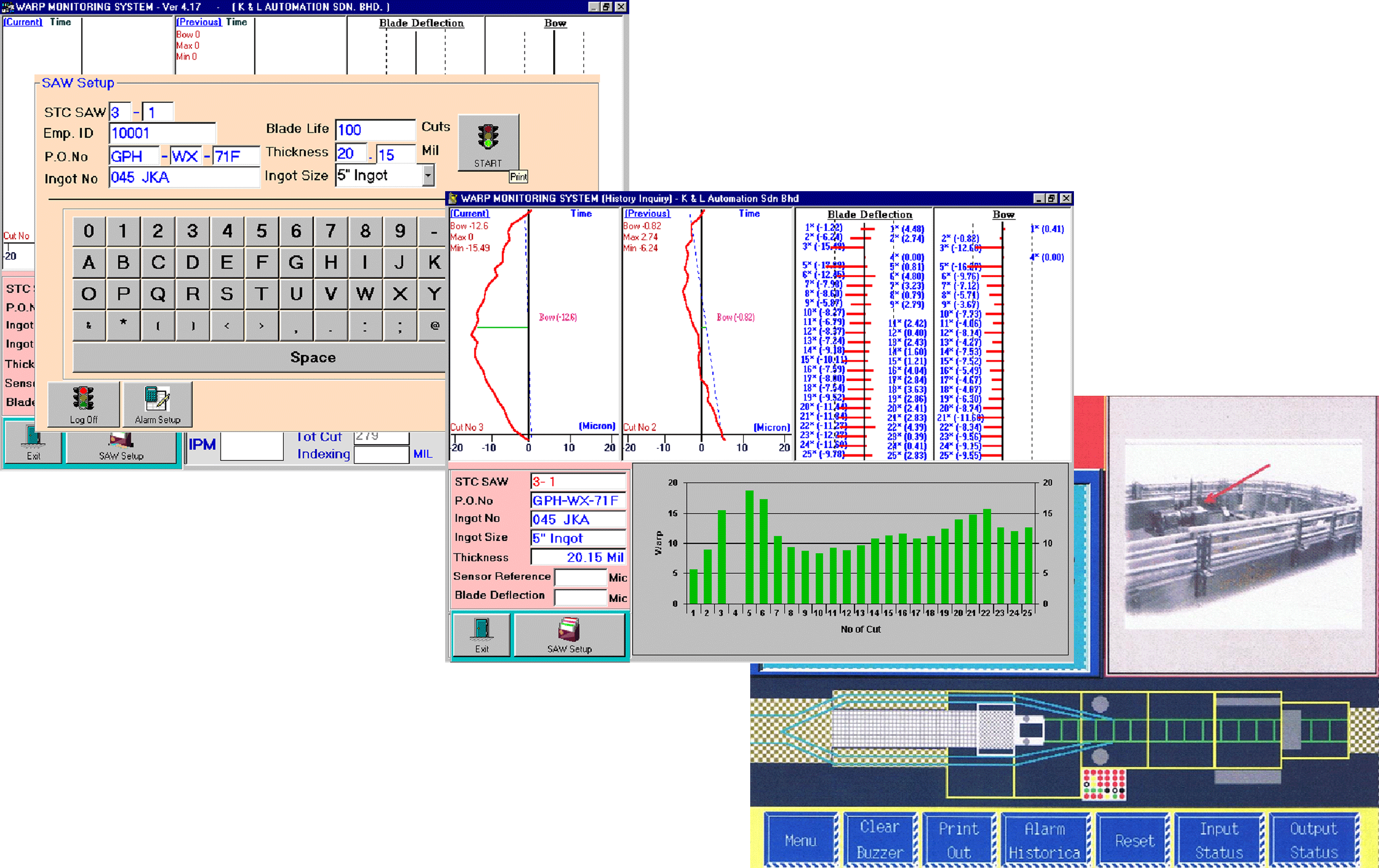Click the [Previous] link in History Inquiry
Screen dimensions: 1379x868
click(x=647, y=214)
